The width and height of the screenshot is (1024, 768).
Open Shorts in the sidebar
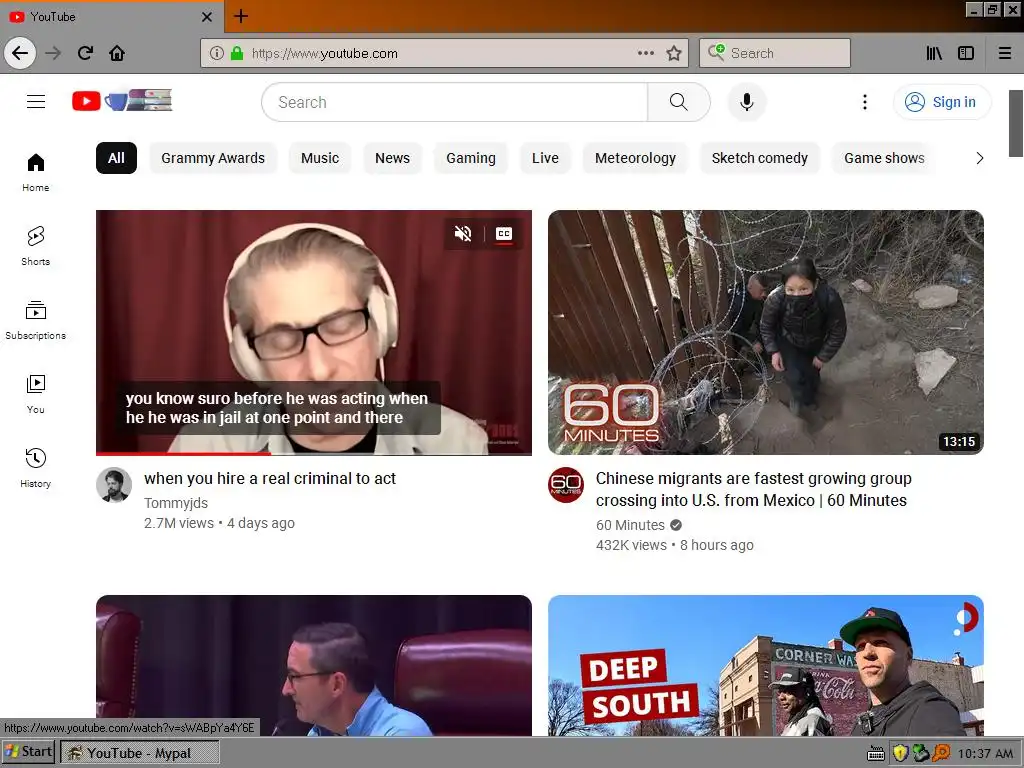click(36, 246)
